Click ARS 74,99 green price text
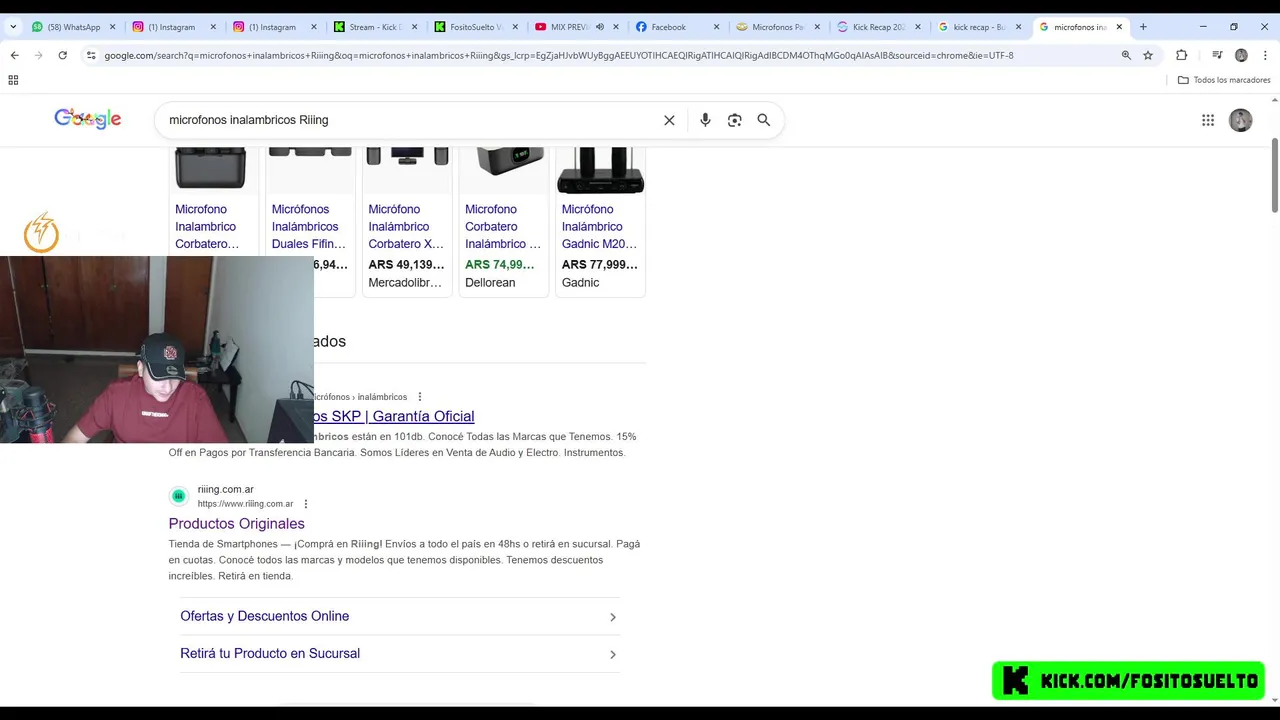 pos(500,265)
